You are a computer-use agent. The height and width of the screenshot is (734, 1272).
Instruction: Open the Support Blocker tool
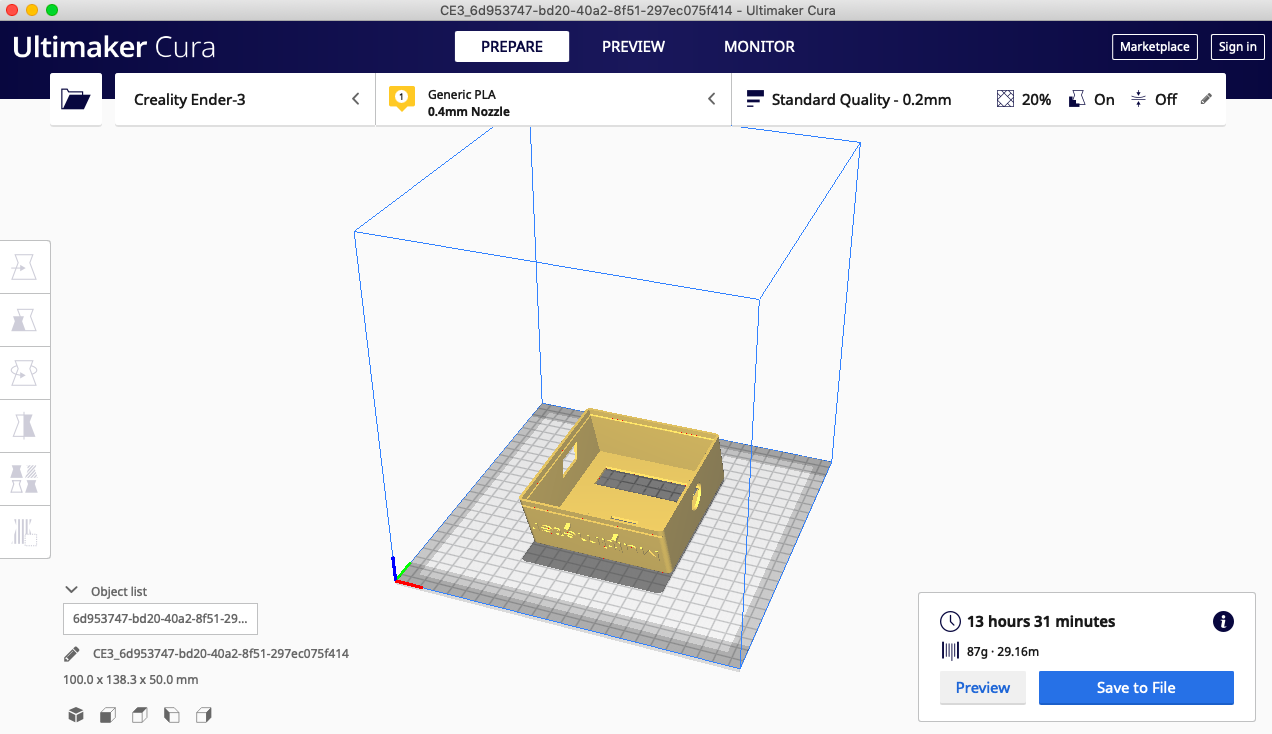point(24,531)
